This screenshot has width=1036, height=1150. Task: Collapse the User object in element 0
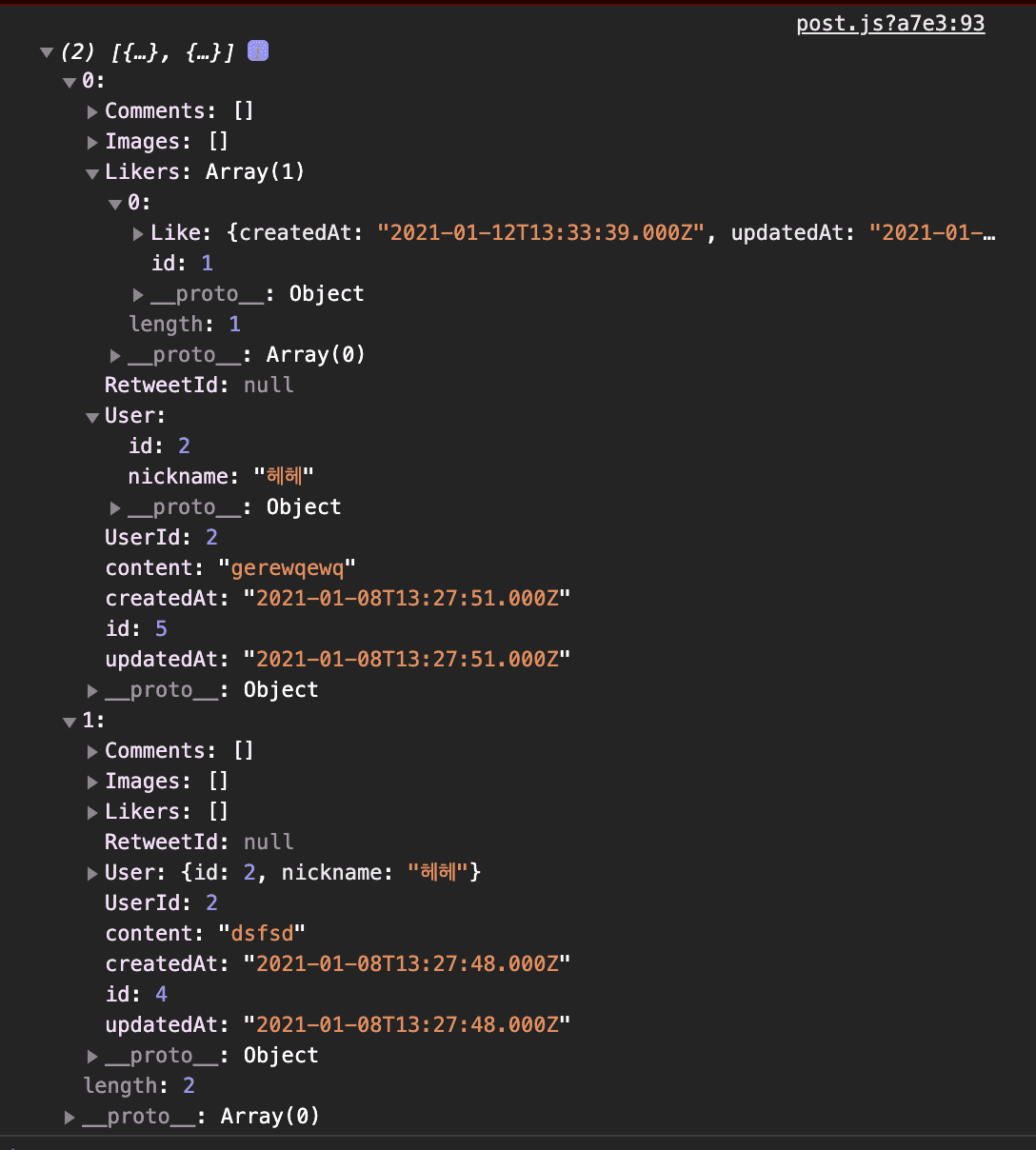[92, 418]
